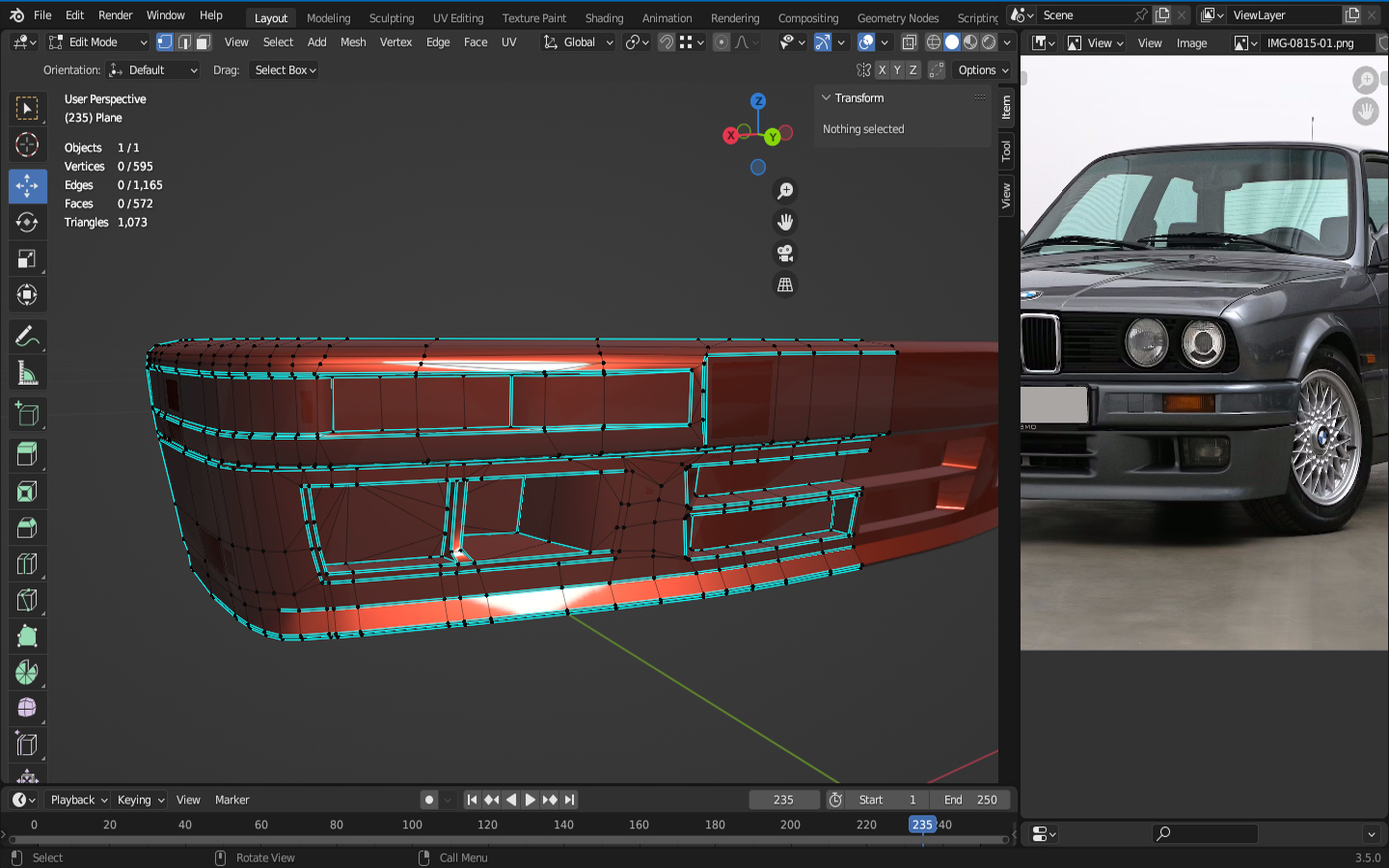The height and width of the screenshot is (868, 1389).
Task: Switch to the UV Editing workspace tab
Action: 458,18
